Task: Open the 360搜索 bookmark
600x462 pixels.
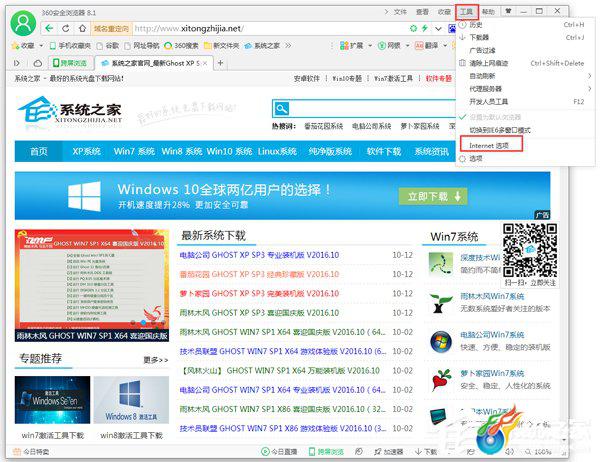Action: tap(181, 46)
